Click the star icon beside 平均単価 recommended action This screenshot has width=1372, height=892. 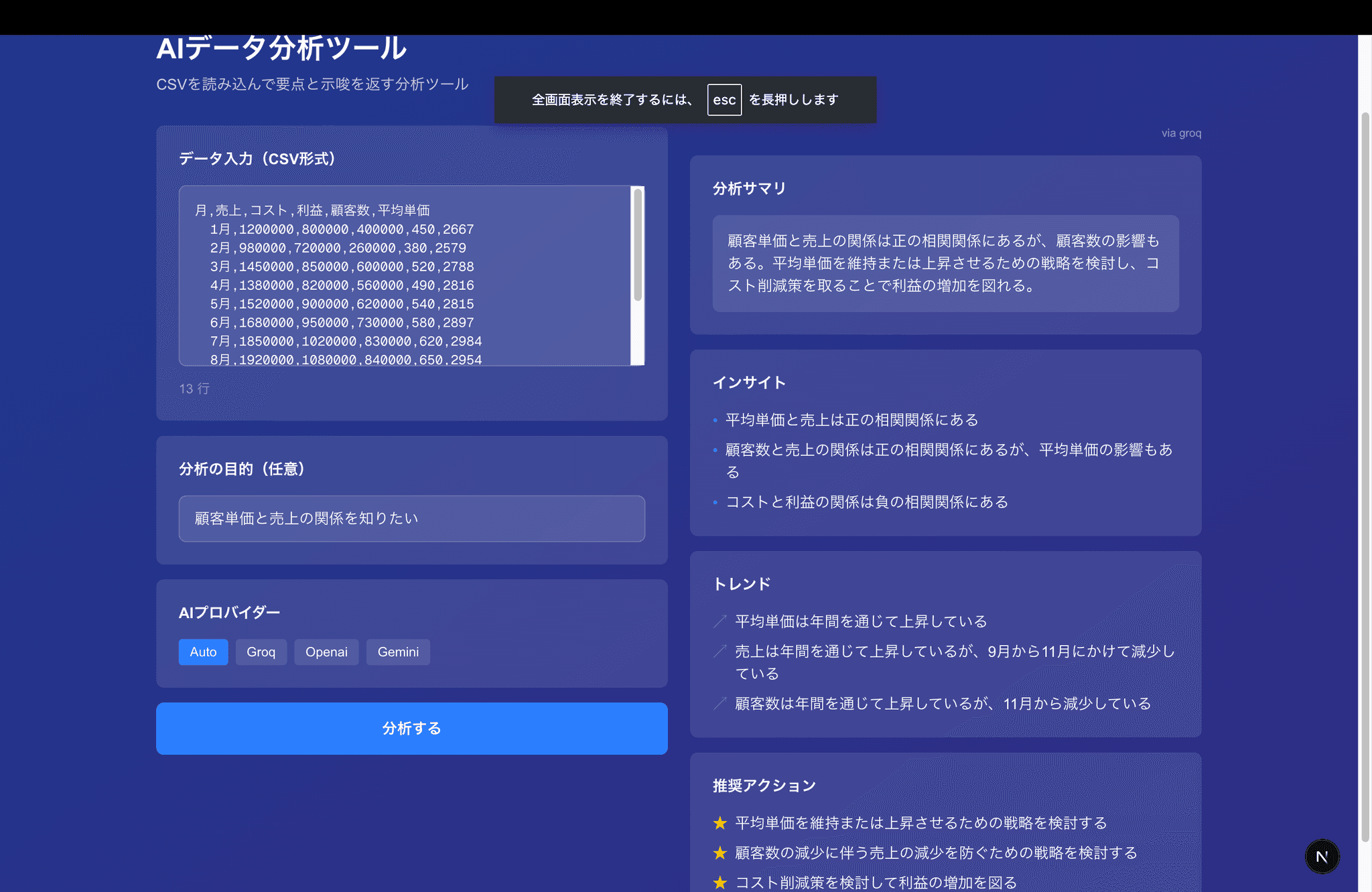coord(720,823)
